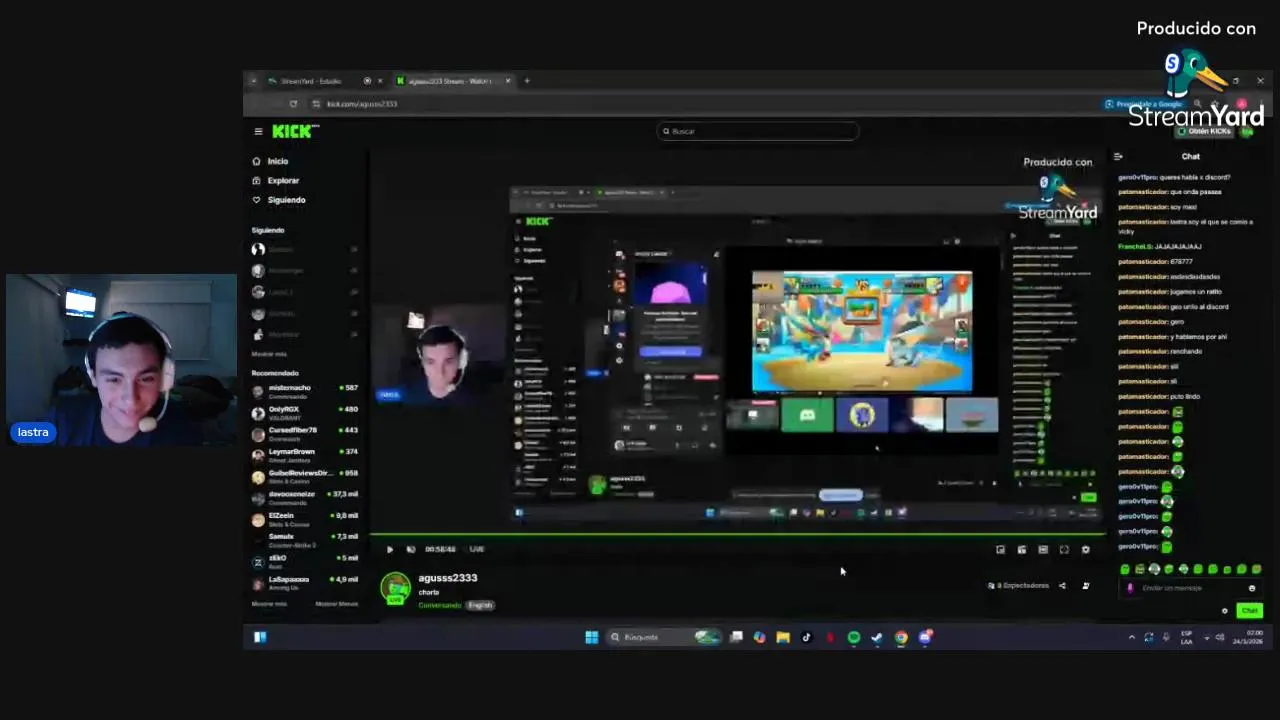The height and width of the screenshot is (720, 1280).
Task: Share the stream via share icon
Action: tap(1062, 586)
